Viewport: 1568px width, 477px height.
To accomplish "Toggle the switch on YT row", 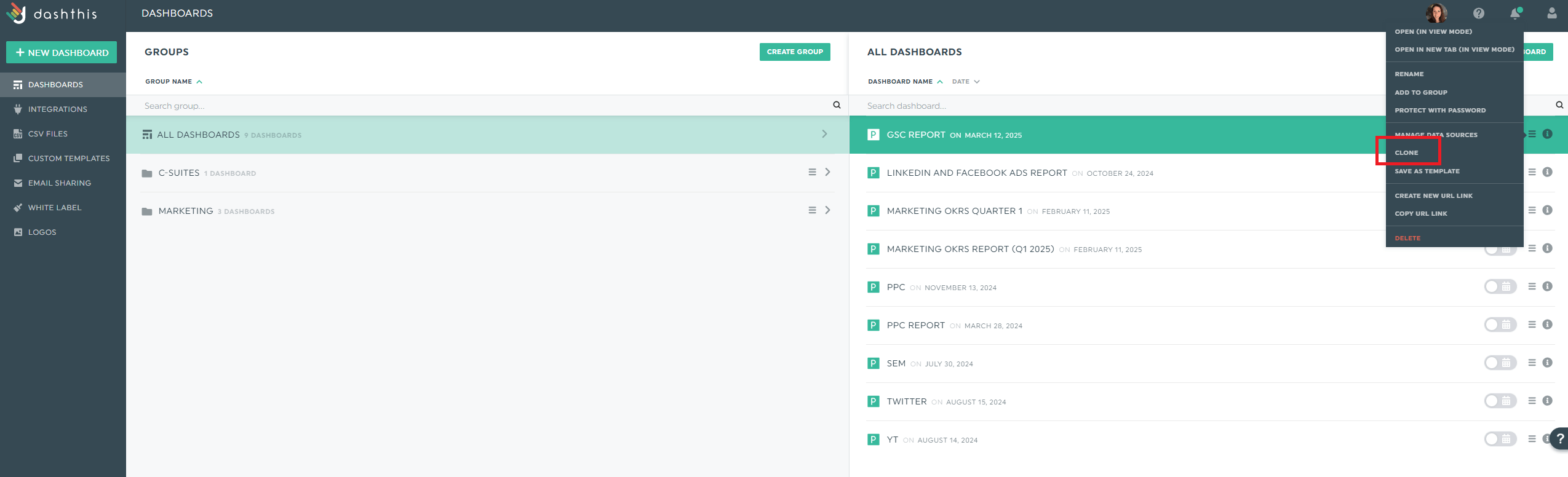I will [x=1500, y=439].
